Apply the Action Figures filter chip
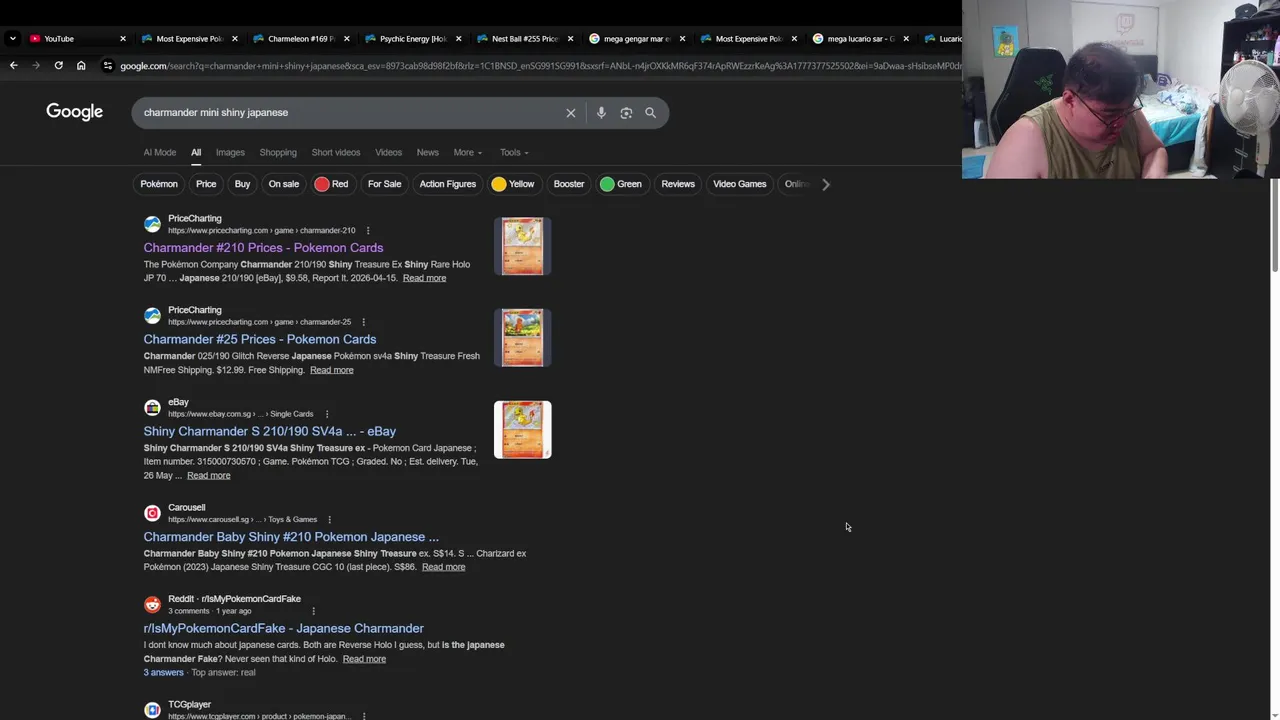The image size is (1280, 720). 447,184
